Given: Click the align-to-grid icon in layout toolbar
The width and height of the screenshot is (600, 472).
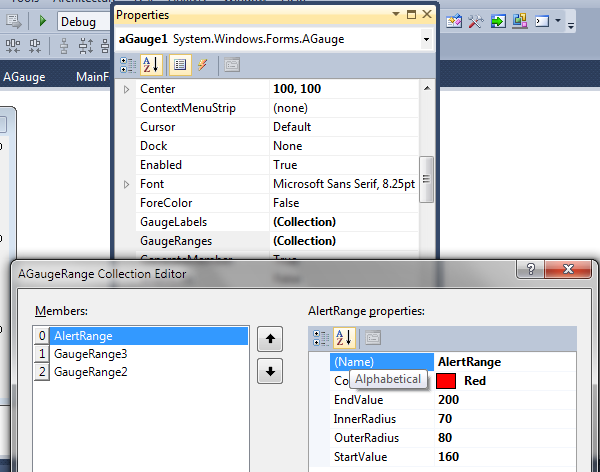Looking at the screenshot, I should click(x=13, y=46).
